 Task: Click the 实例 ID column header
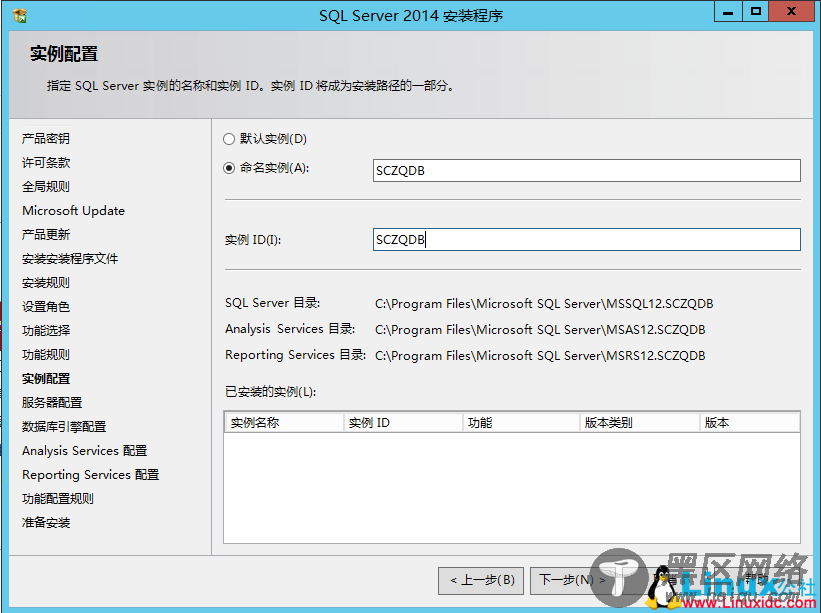click(403, 423)
